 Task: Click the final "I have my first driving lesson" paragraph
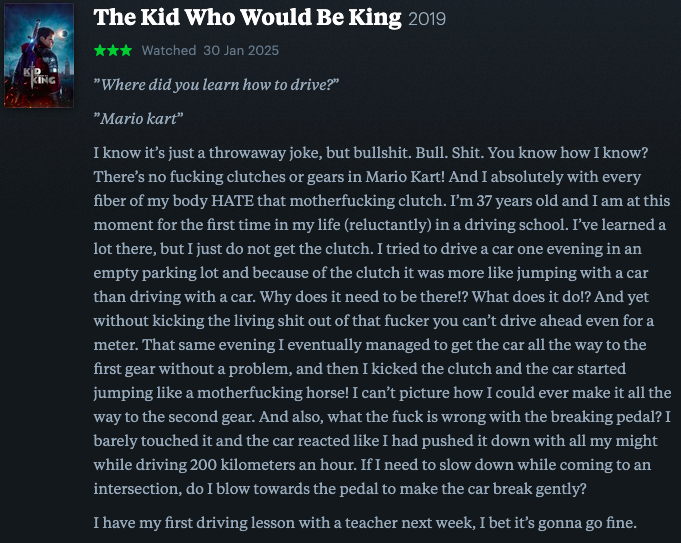point(365,523)
